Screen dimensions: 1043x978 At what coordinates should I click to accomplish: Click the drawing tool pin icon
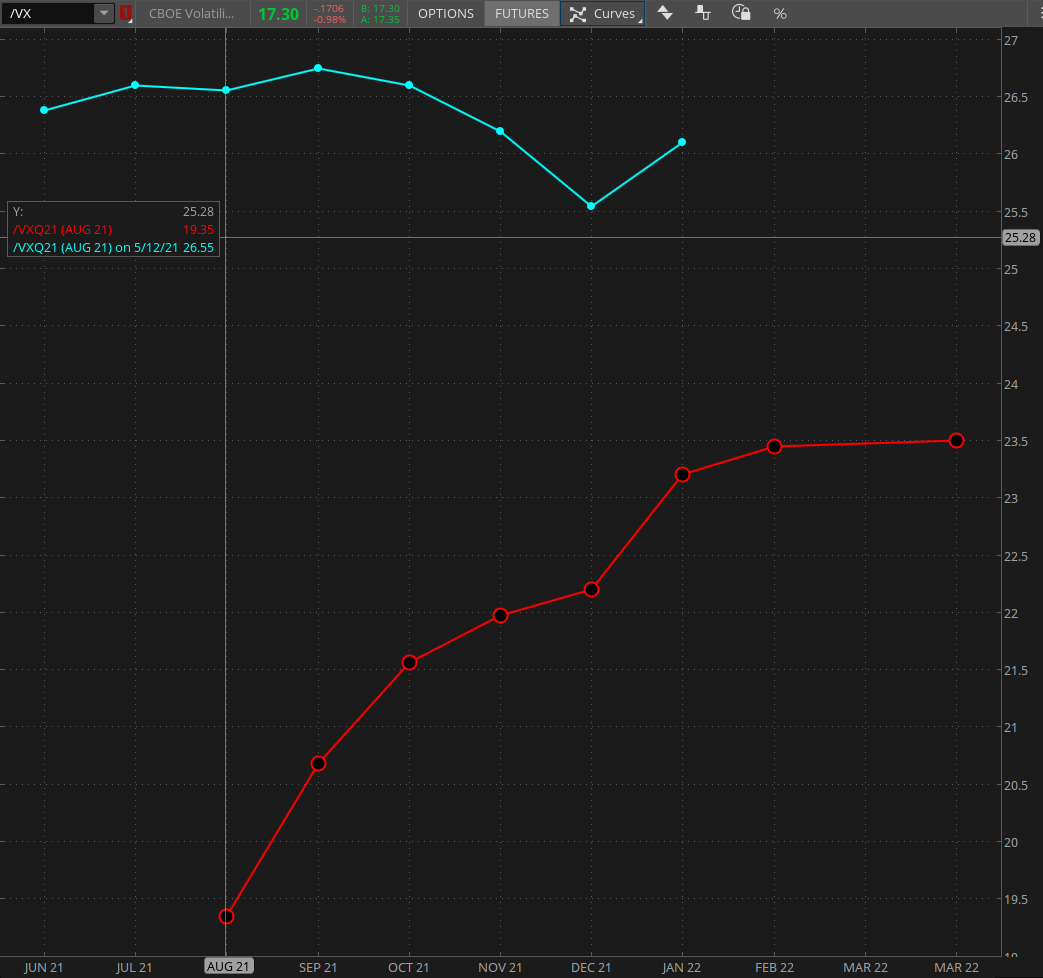tap(703, 14)
